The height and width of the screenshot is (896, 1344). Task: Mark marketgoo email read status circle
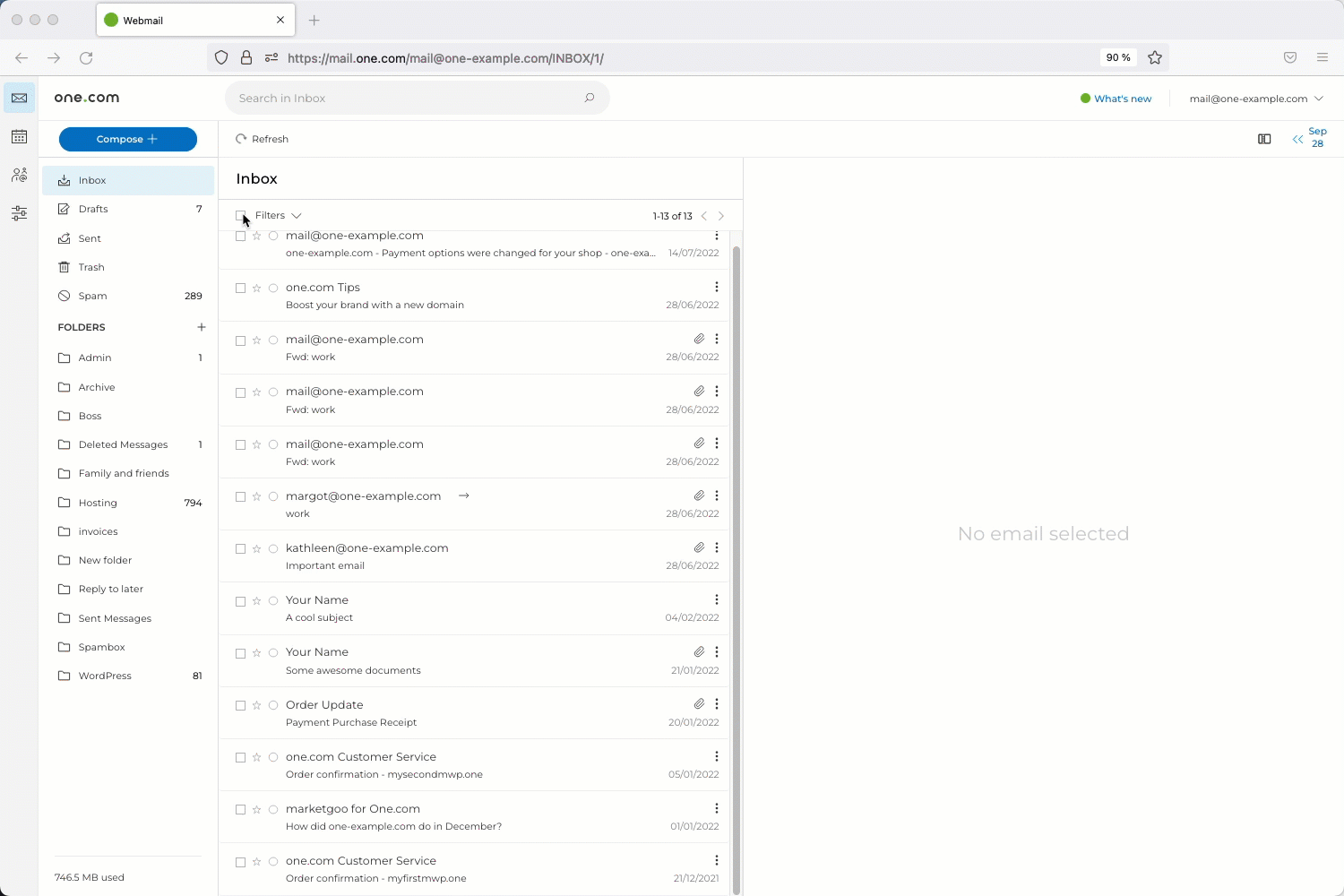click(273, 810)
